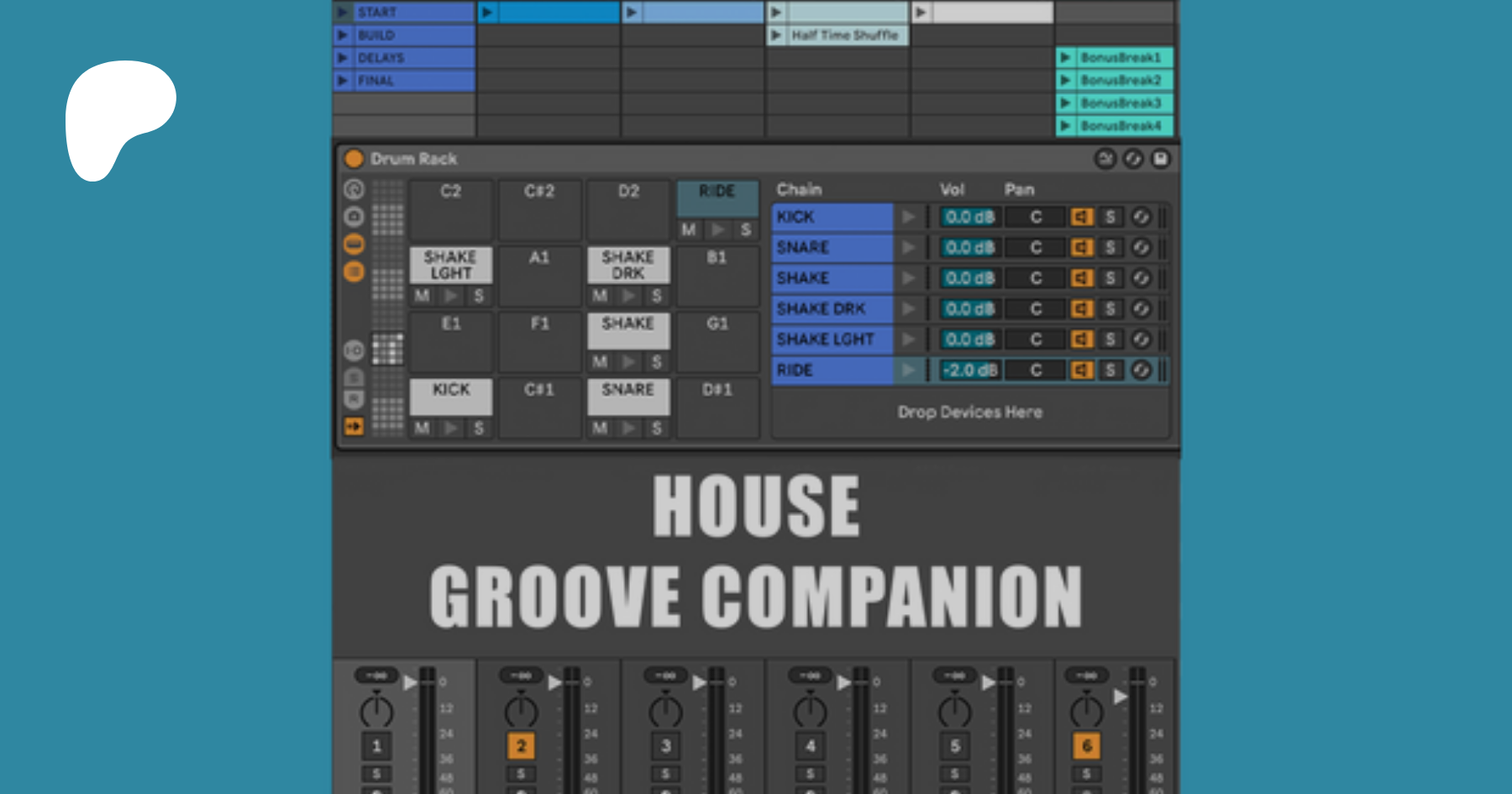Preview the KICK pad sample

pos(451,428)
